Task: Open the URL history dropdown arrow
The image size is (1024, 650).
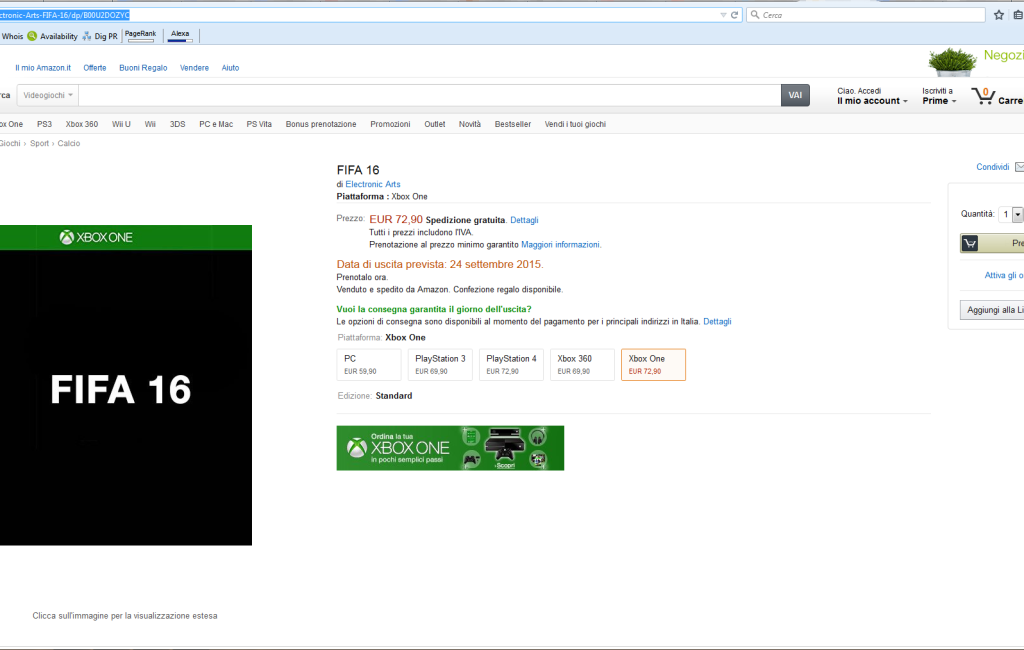Action: point(723,15)
